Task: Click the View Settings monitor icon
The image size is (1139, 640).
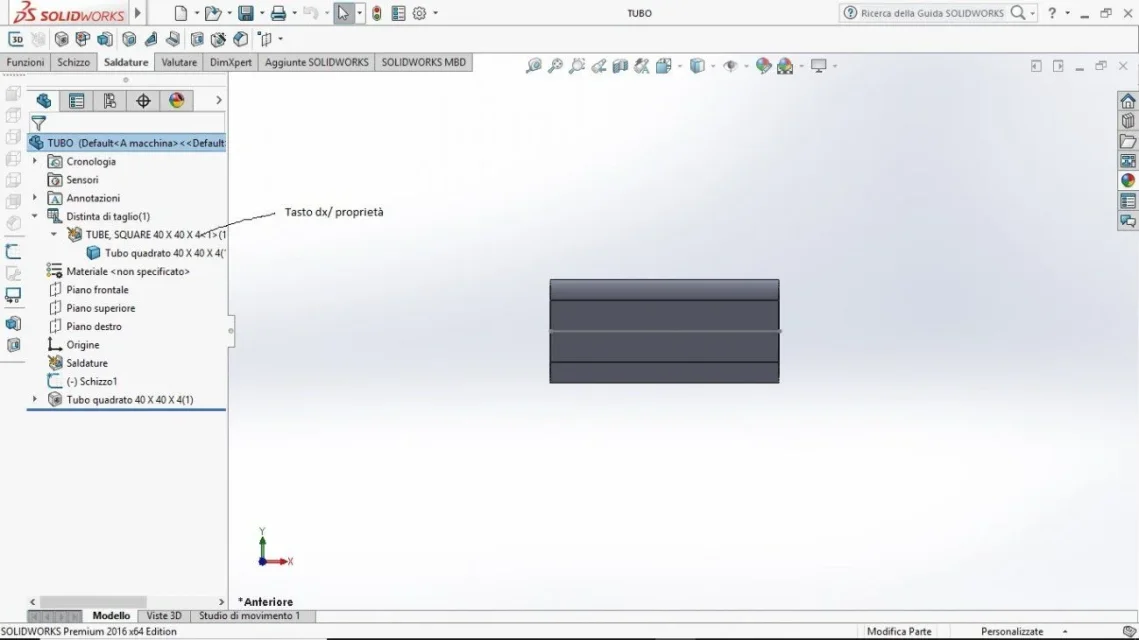Action: pos(819,66)
